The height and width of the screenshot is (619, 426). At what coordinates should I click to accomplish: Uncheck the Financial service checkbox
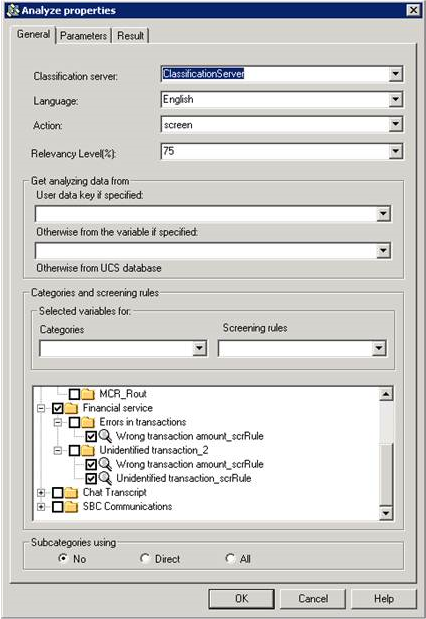[x=58, y=408]
